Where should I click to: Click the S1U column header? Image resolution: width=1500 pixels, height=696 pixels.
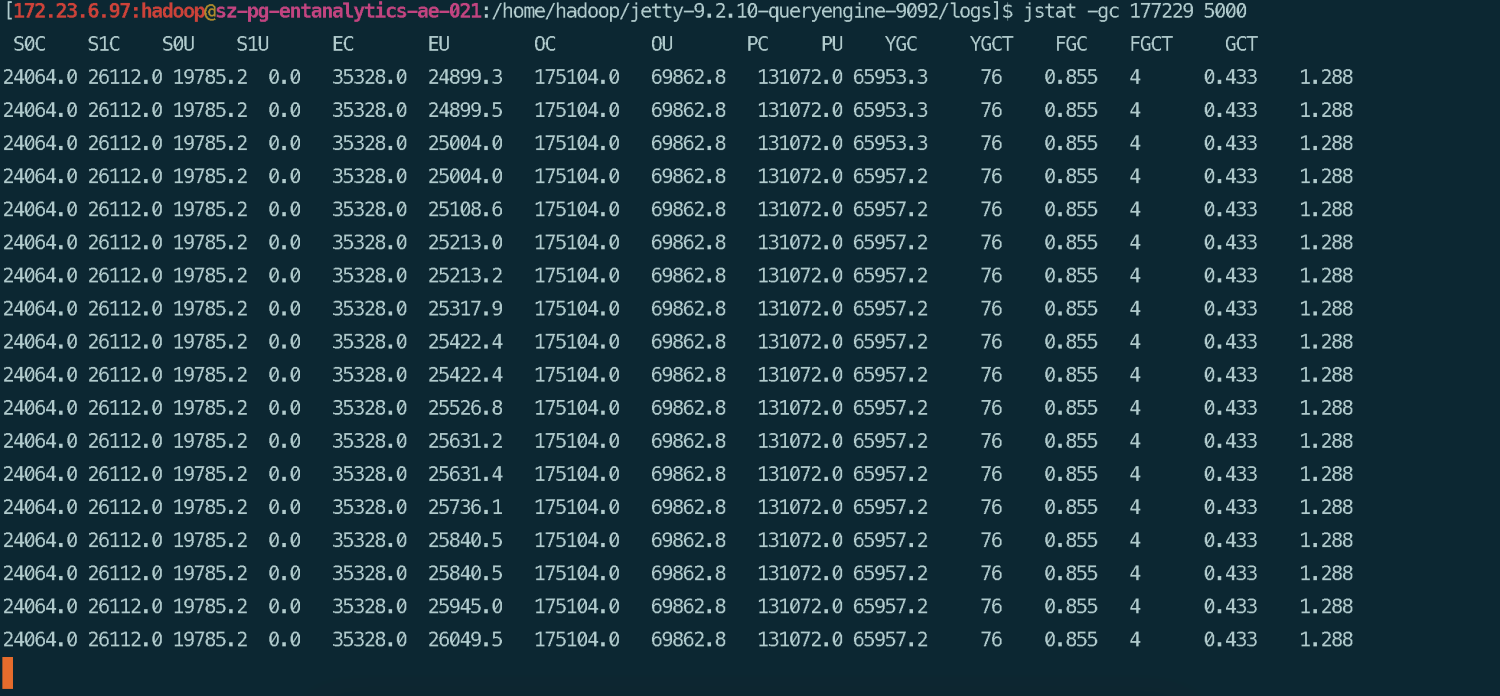pos(252,44)
